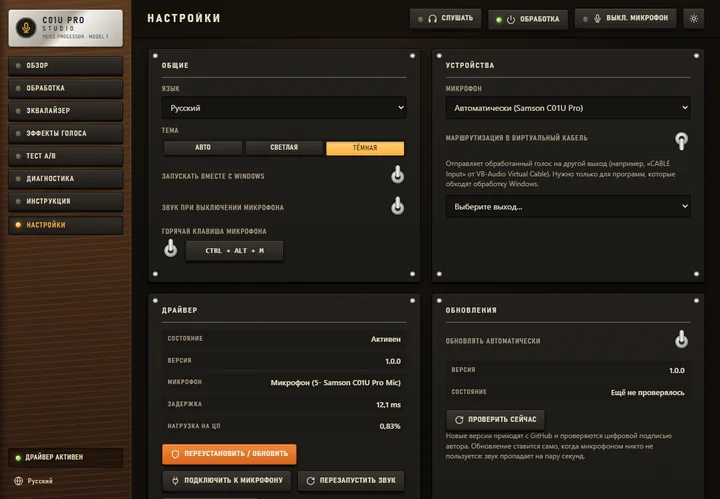Click the shield icon on Переустановить button

[x=175, y=454]
